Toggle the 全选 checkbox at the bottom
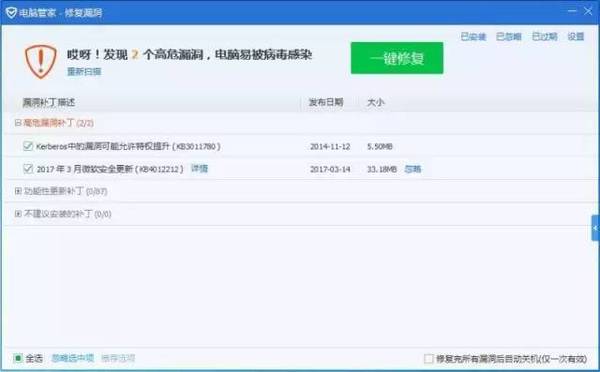 [x=18, y=358]
